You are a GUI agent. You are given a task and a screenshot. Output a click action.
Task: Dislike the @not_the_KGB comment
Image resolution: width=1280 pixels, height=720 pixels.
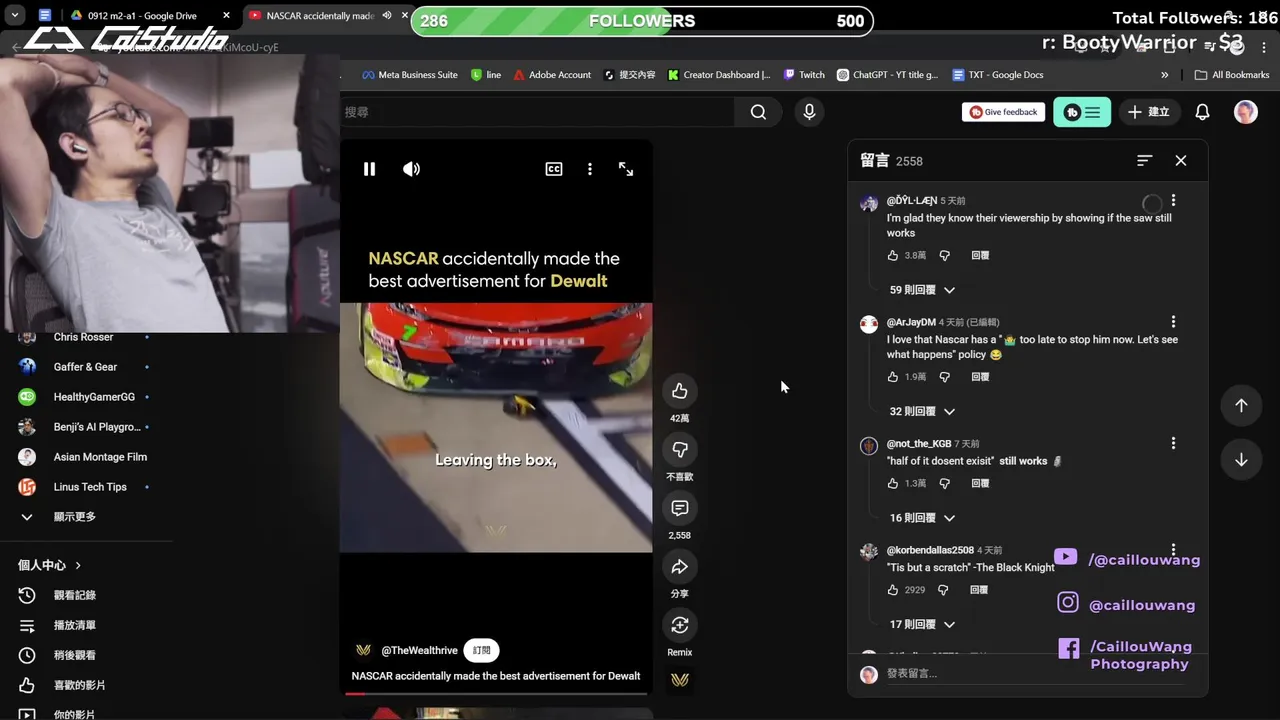(x=944, y=483)
